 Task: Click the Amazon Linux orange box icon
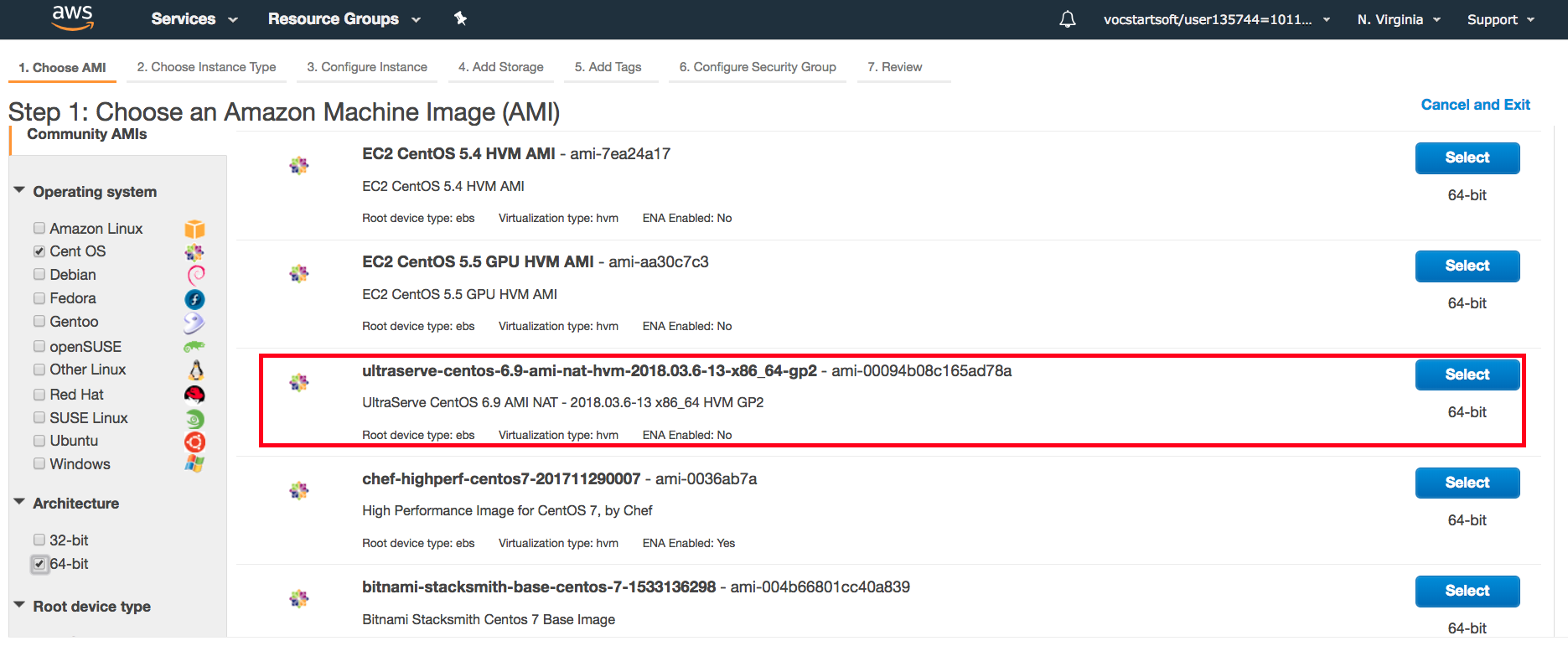coord(194,229)
